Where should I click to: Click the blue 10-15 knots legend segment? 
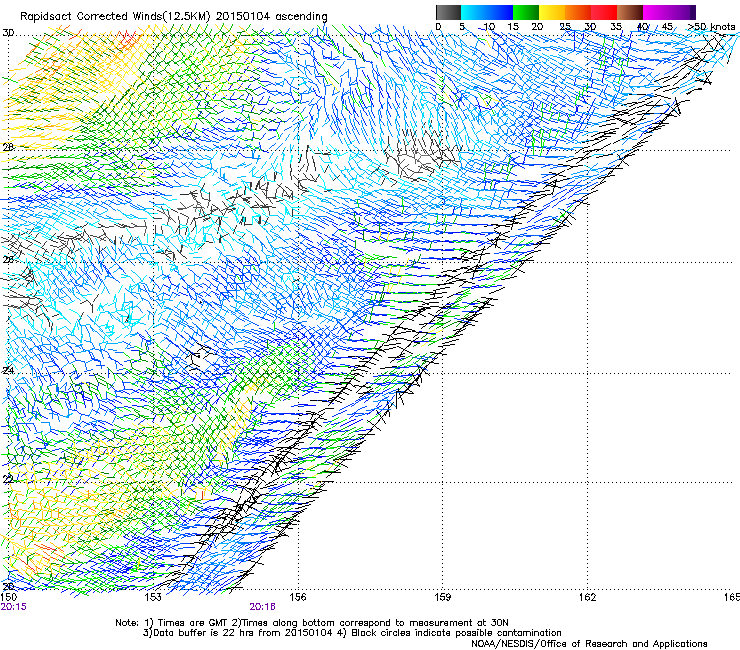pos(499,12)
